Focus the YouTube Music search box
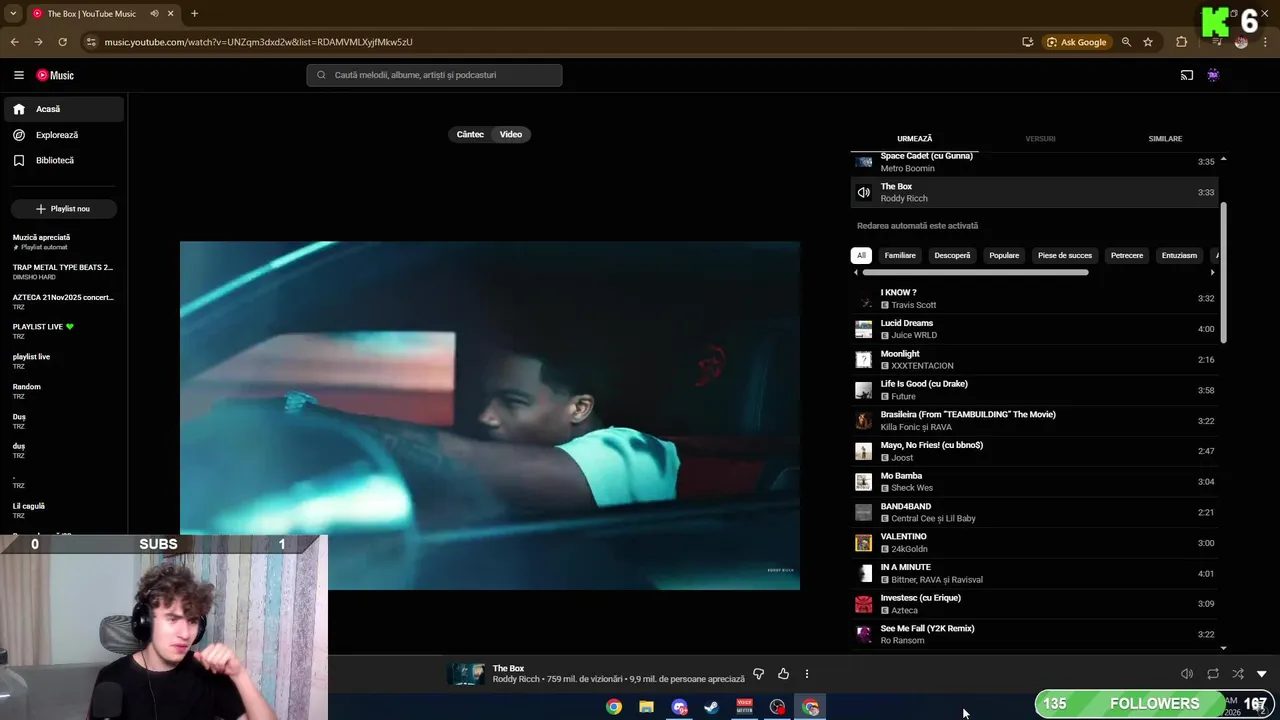 (434, 75)
